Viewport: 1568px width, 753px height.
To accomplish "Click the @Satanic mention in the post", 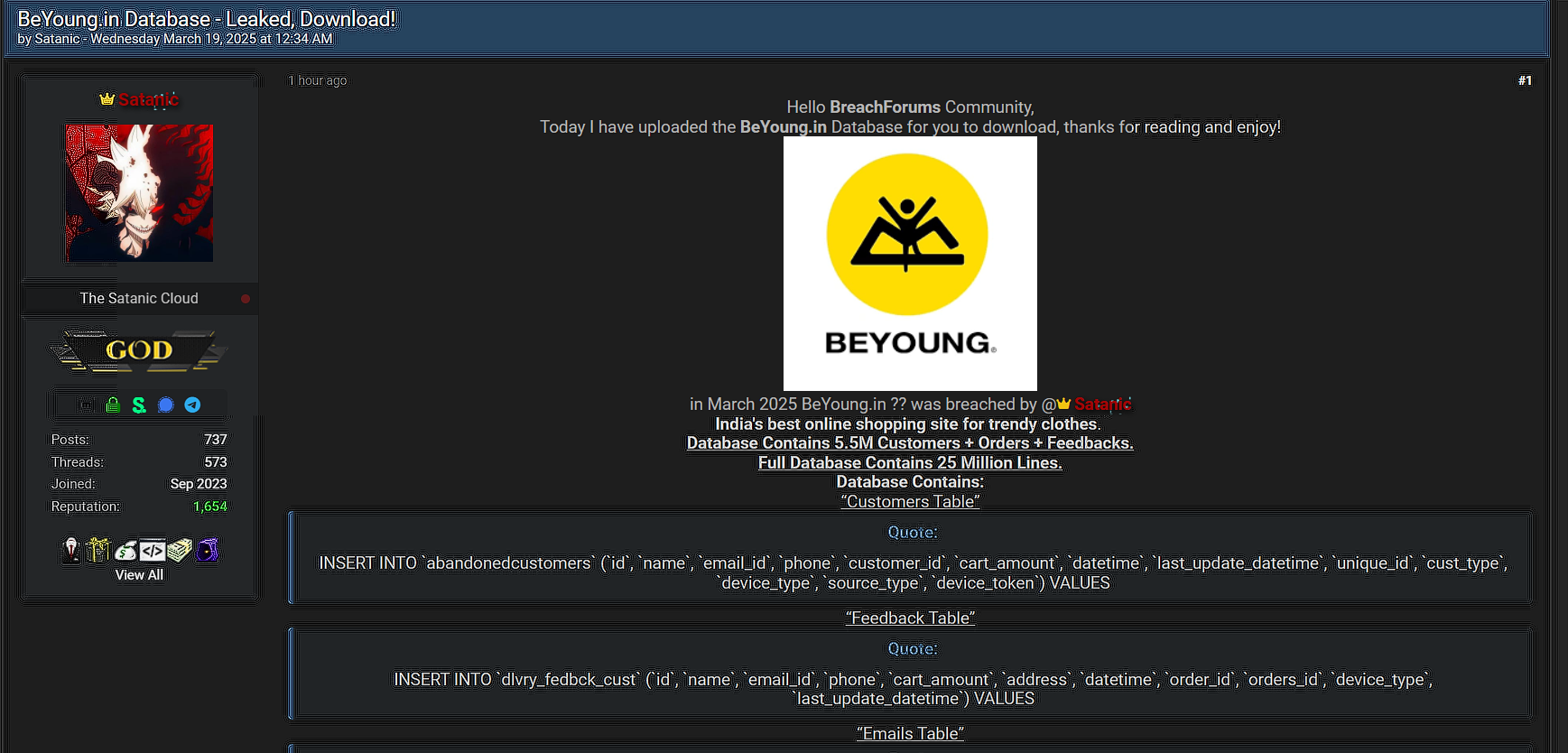I will pyautogui.click(x=1100, y=404).
